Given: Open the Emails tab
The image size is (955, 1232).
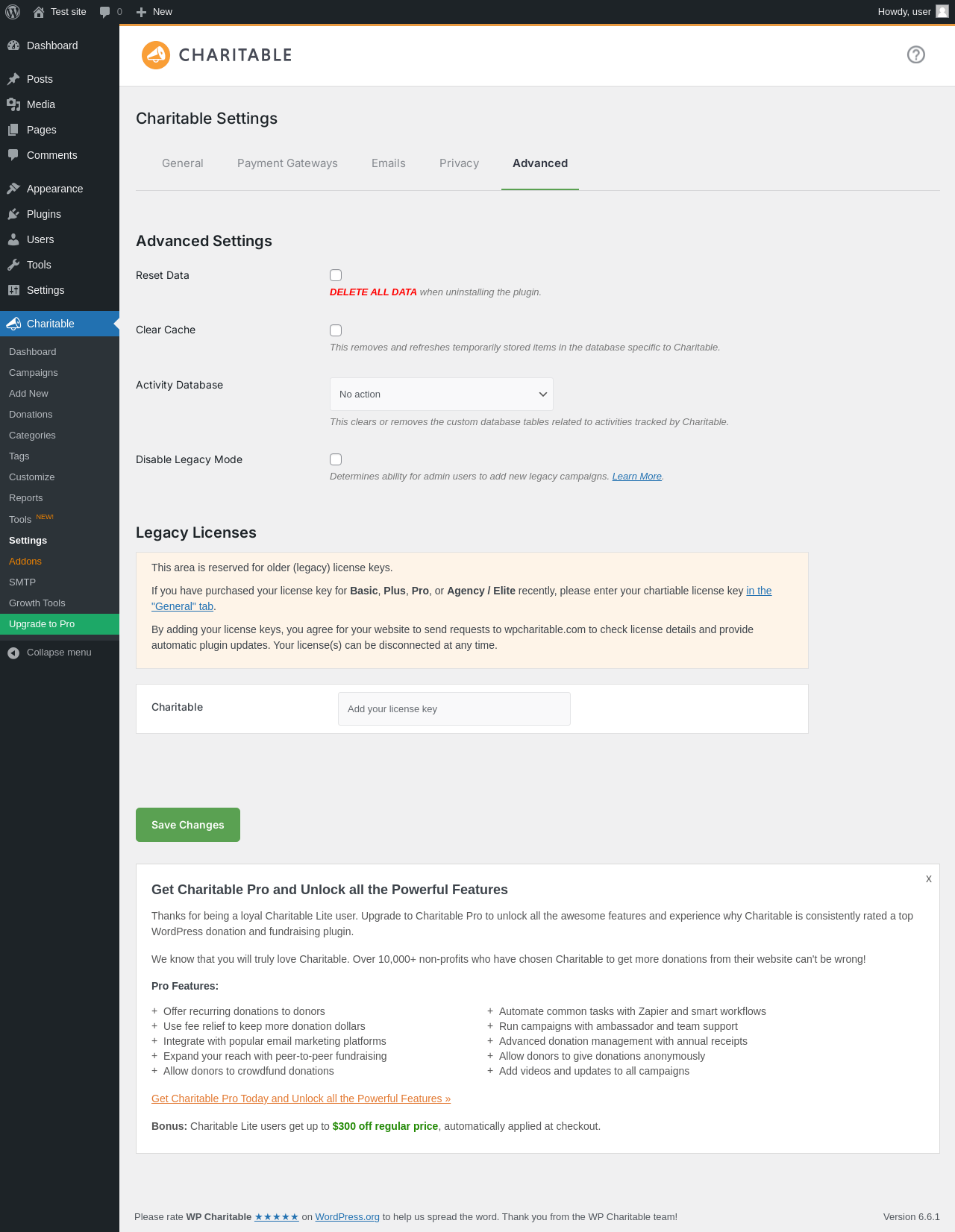Looking at the screenshot, I should [x=389, y=163].
